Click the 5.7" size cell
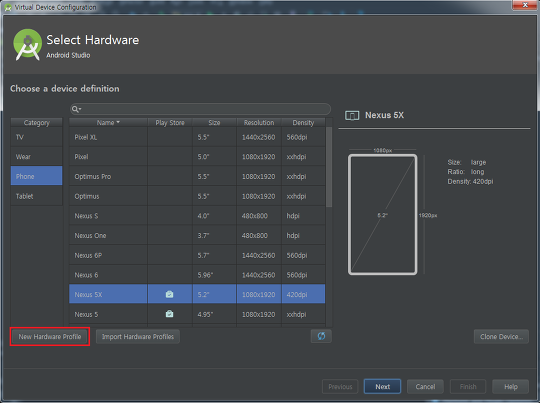 [x=214, y=255]
